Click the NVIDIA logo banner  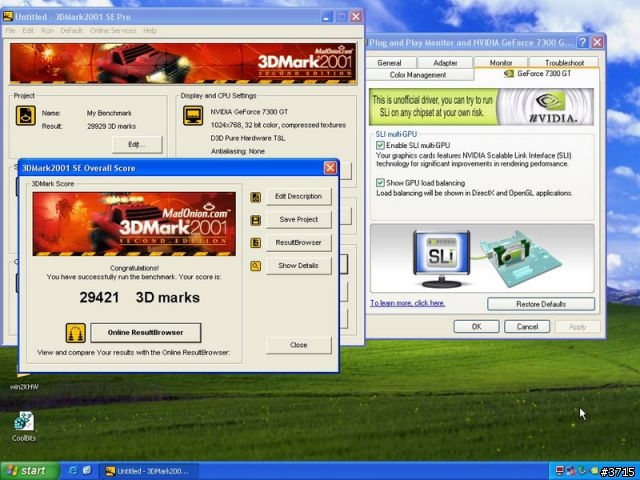(481, 107)
